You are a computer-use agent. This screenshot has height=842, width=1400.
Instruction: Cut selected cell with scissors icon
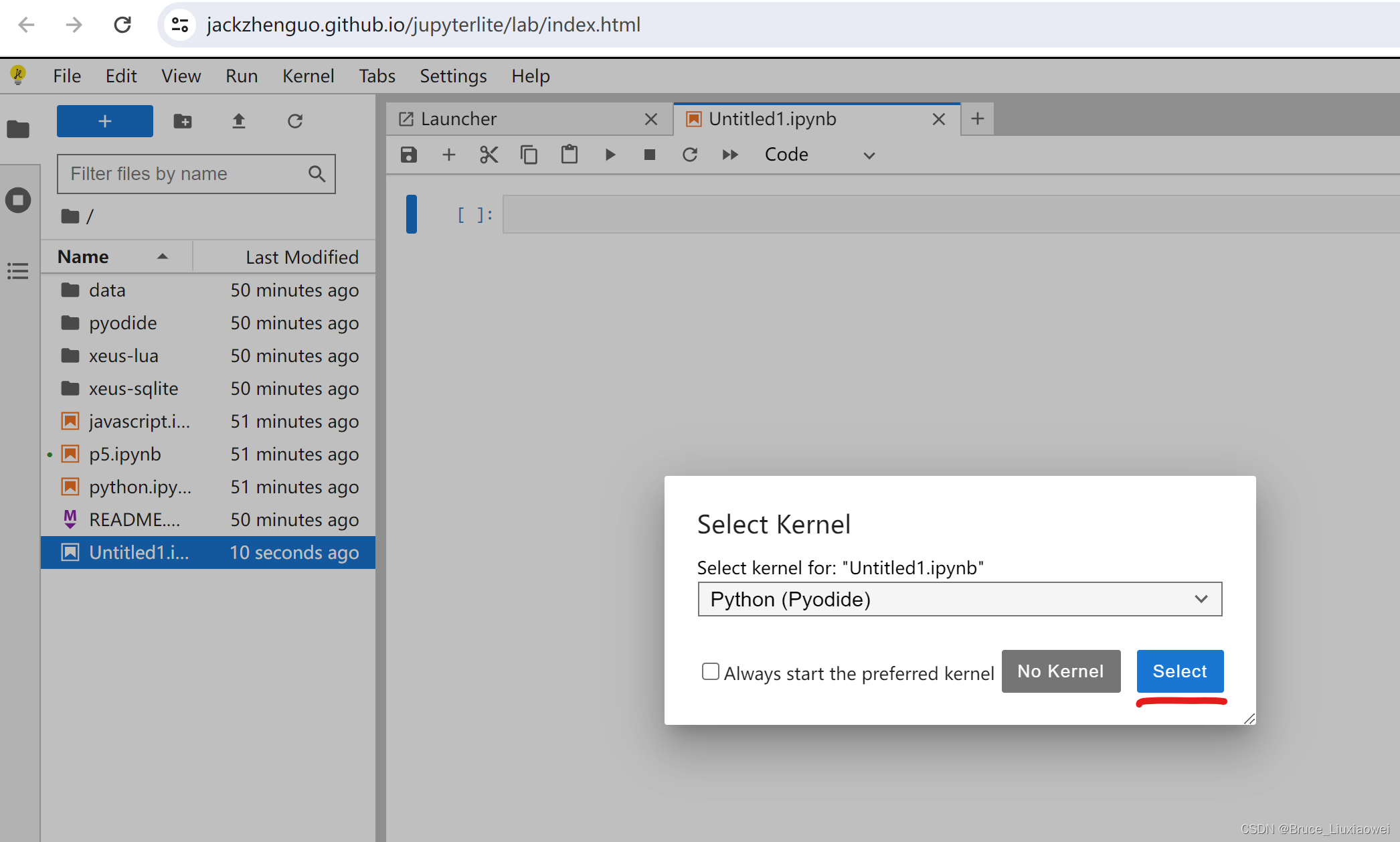pos(489,155)
